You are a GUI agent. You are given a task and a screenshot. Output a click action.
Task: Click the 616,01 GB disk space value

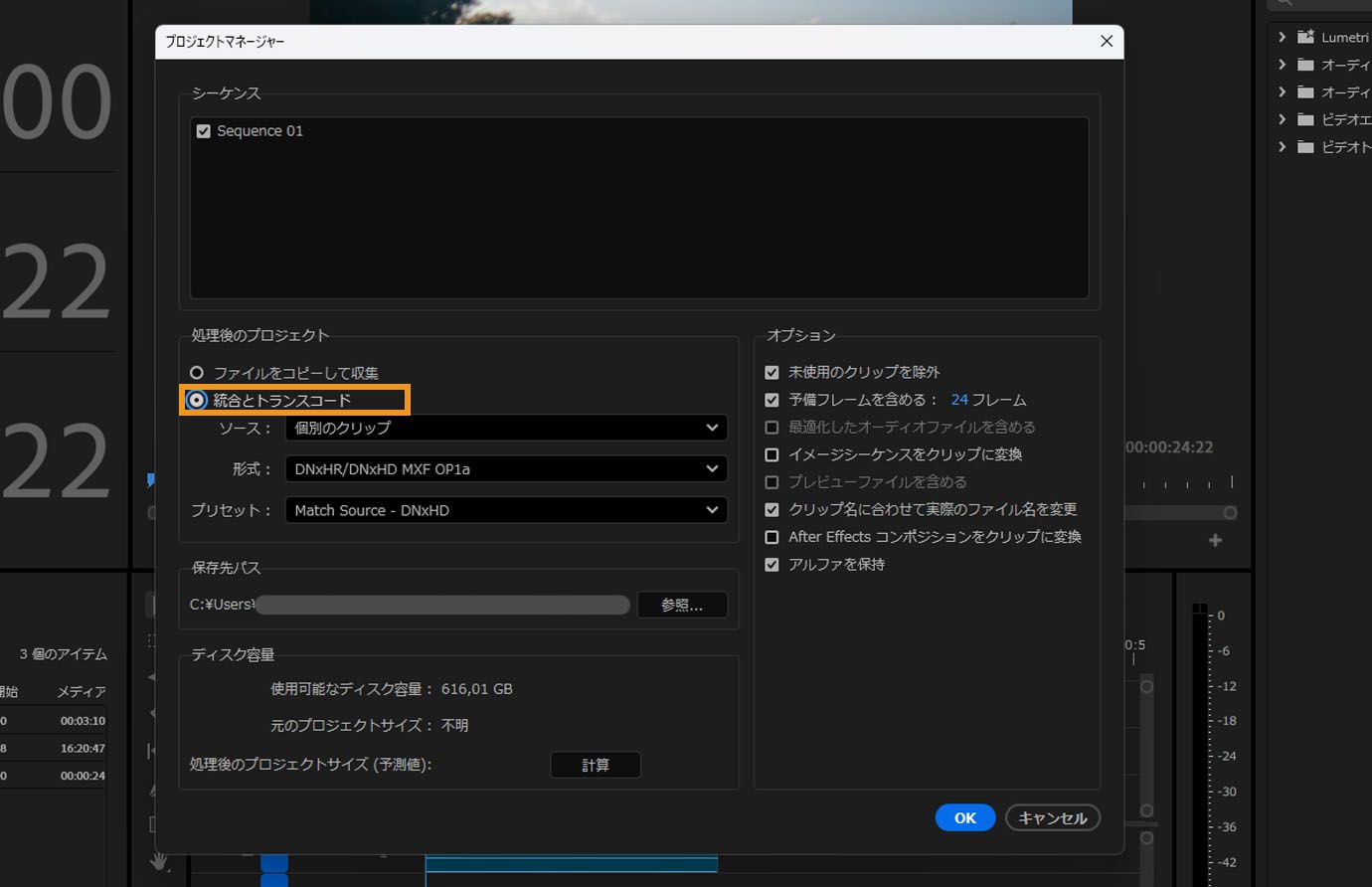(477, 689)
